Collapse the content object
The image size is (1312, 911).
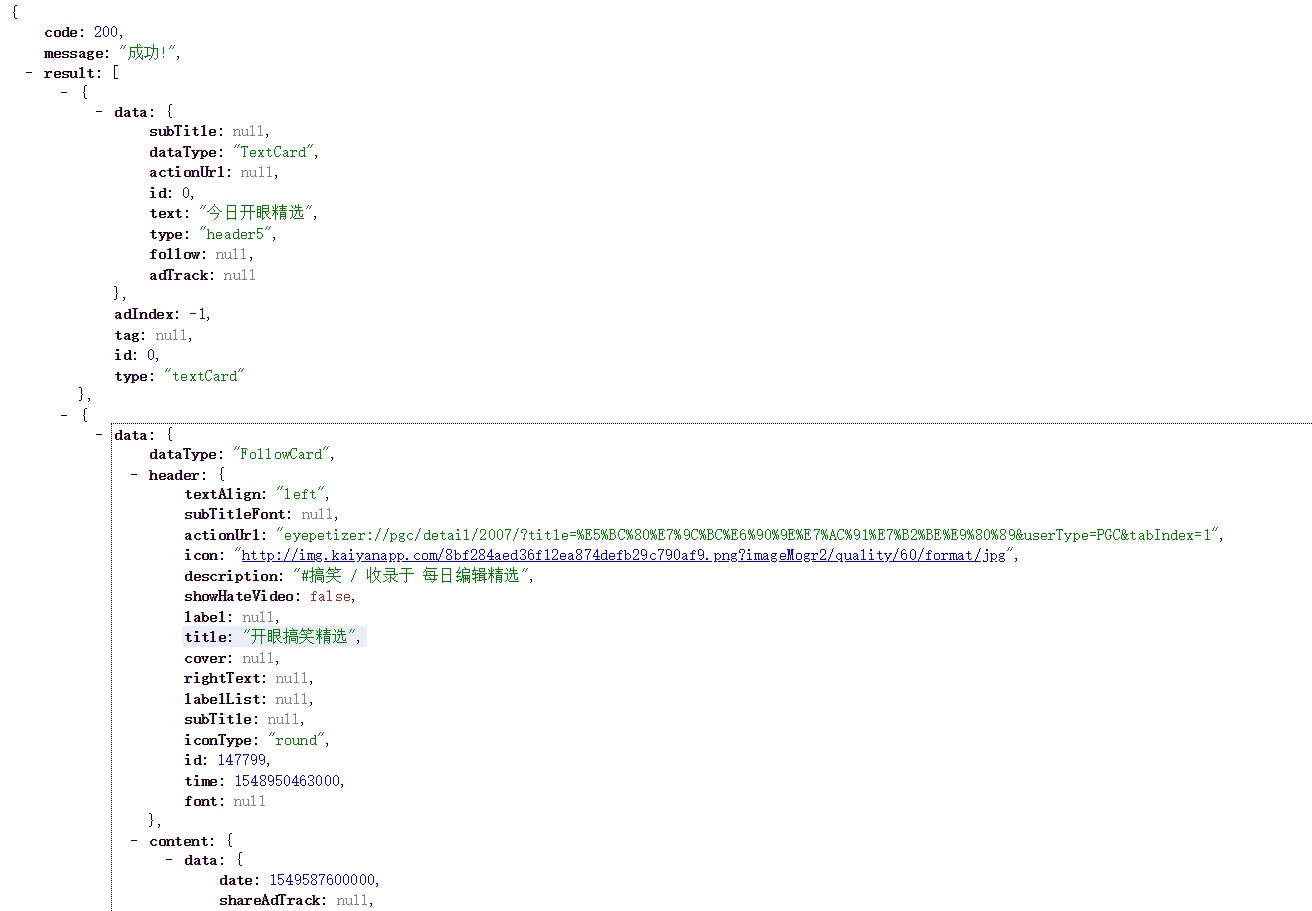(x=134, y=841)
